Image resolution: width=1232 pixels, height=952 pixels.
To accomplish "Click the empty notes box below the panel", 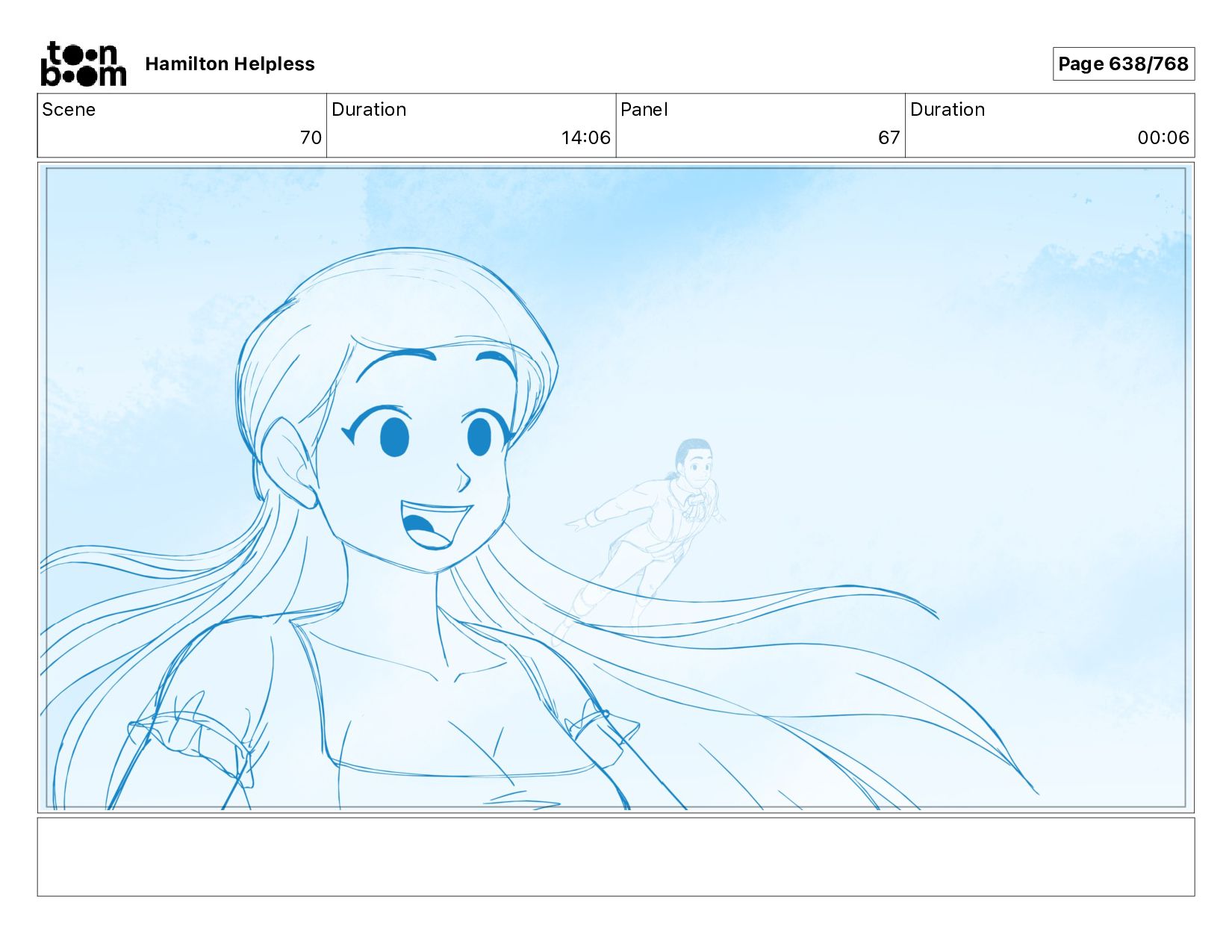I will (x=615, y=856).
